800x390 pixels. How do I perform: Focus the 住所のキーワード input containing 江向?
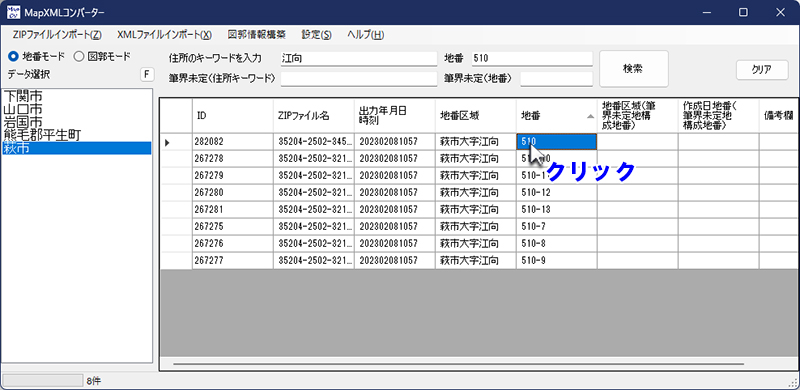tap(359, 59)
